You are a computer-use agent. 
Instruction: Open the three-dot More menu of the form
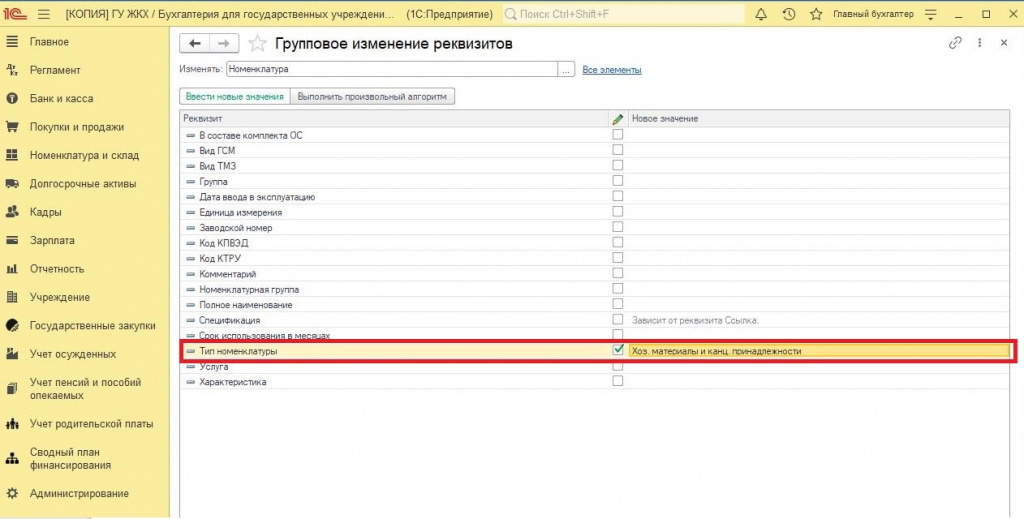tap(980, 43)
